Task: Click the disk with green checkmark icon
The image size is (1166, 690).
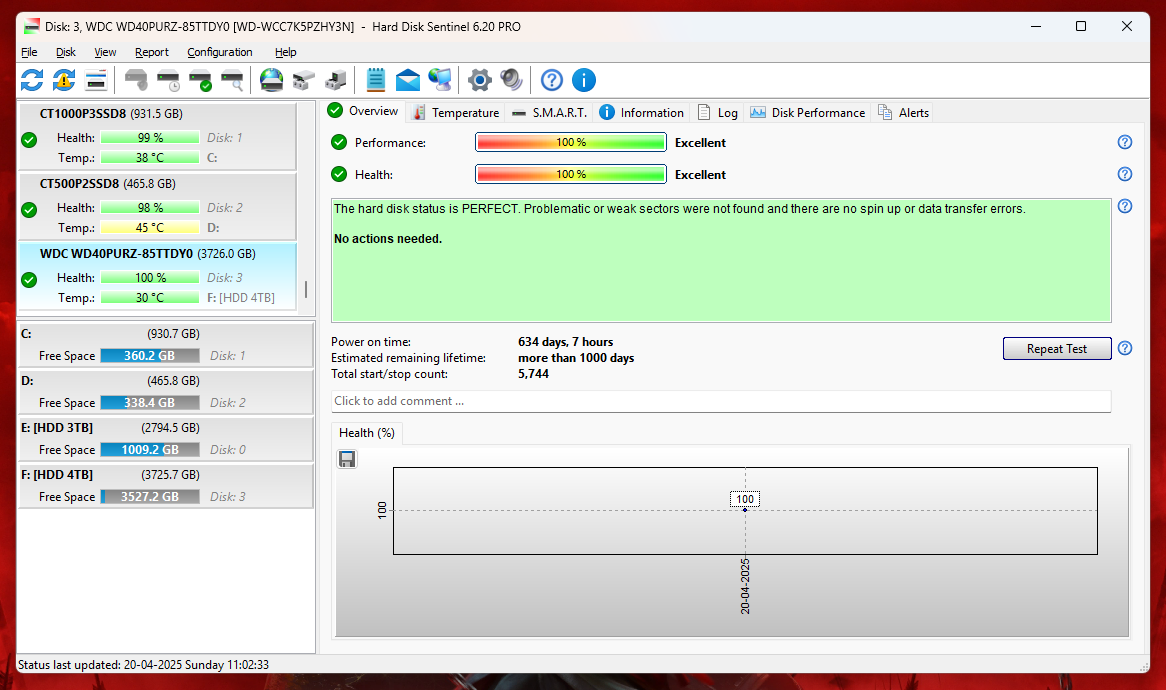Action: (201, 80)
